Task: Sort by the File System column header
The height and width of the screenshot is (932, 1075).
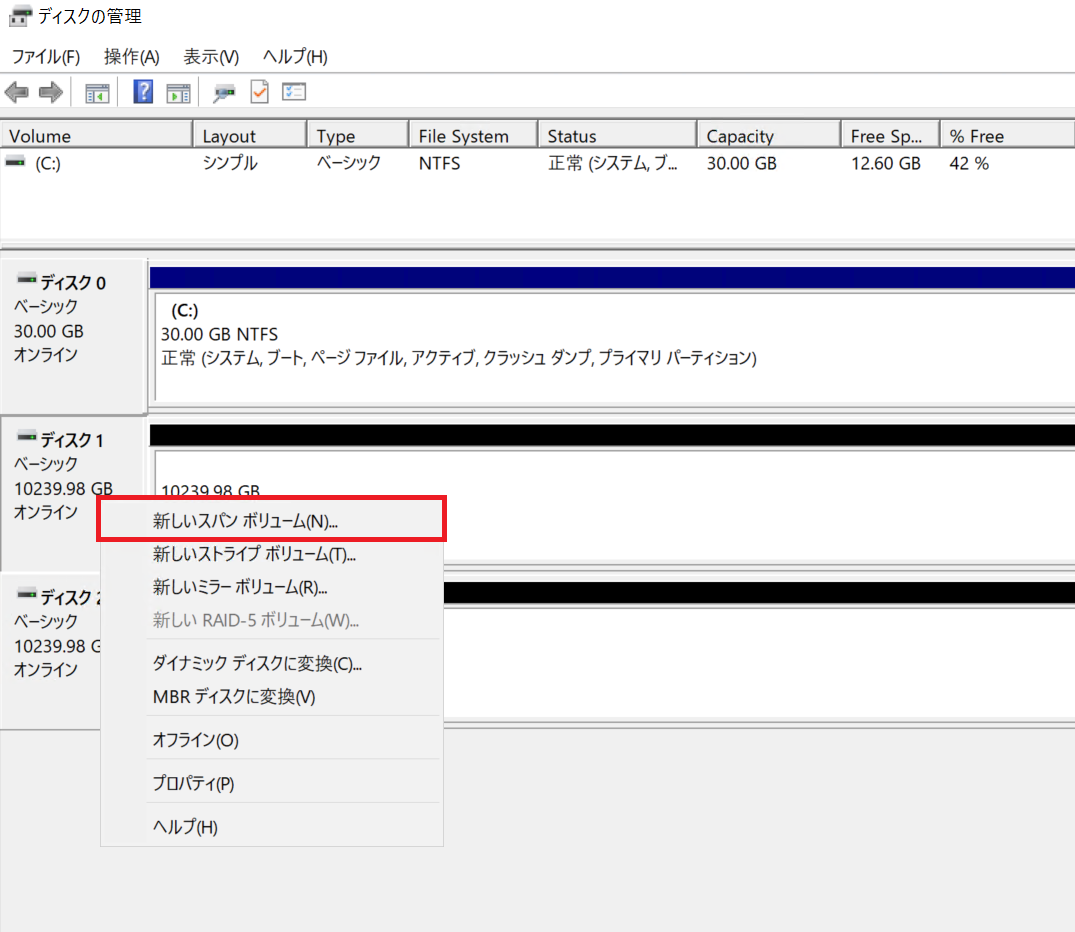Action: tap(474, 135)
